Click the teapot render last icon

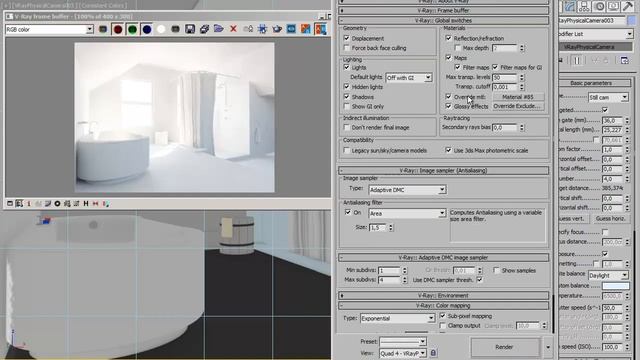point(277,29)
